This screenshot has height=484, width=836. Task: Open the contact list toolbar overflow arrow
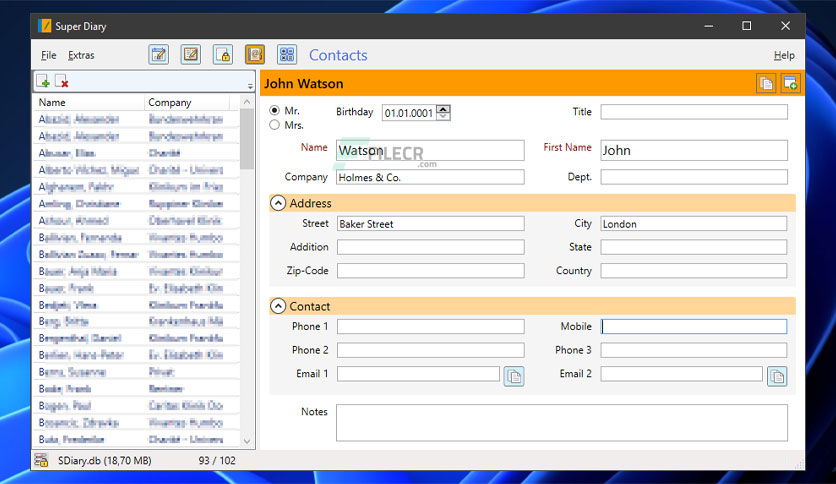(x=250, y=86)
